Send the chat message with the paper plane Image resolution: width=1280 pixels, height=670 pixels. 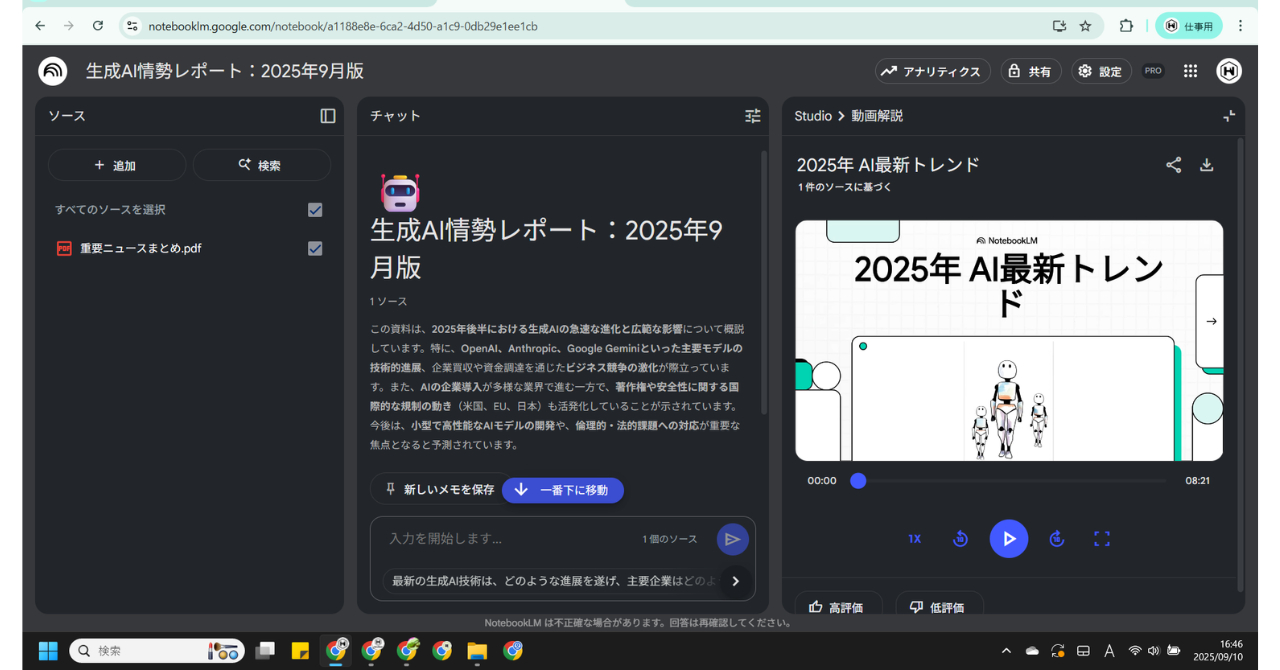coord(732,538)
